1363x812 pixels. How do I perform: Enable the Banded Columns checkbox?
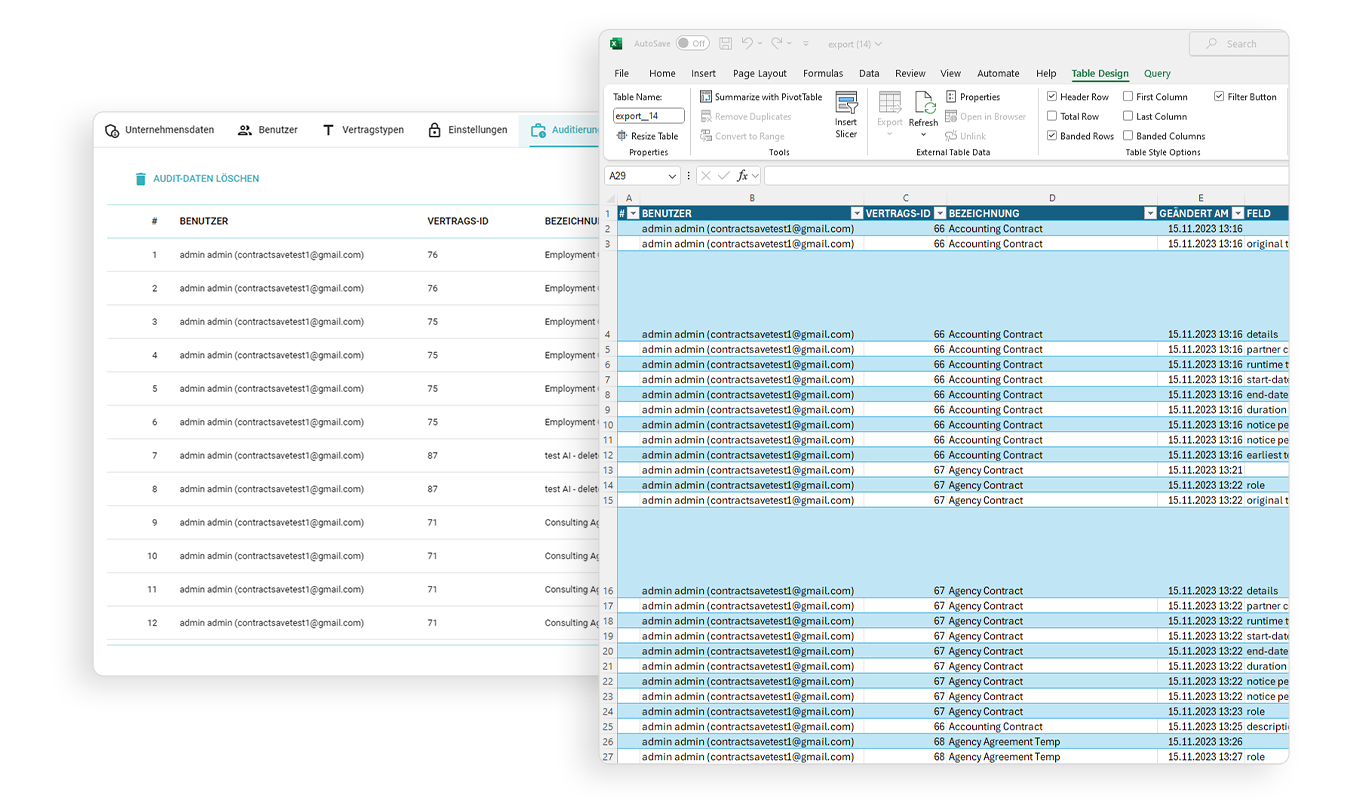coord(1128,135)
